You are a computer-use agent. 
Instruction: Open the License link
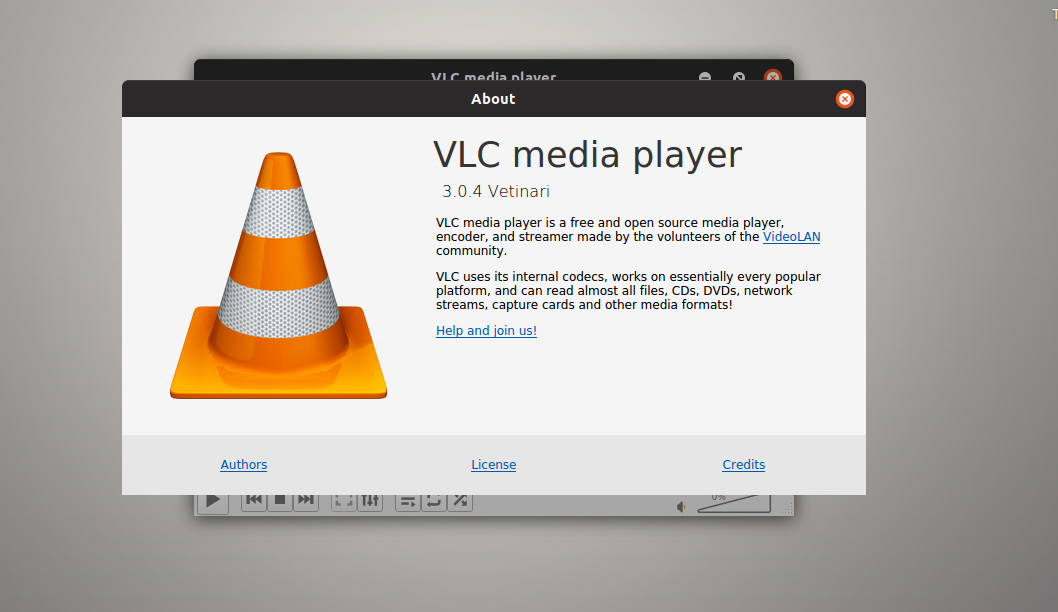click(x=493, y=464)
